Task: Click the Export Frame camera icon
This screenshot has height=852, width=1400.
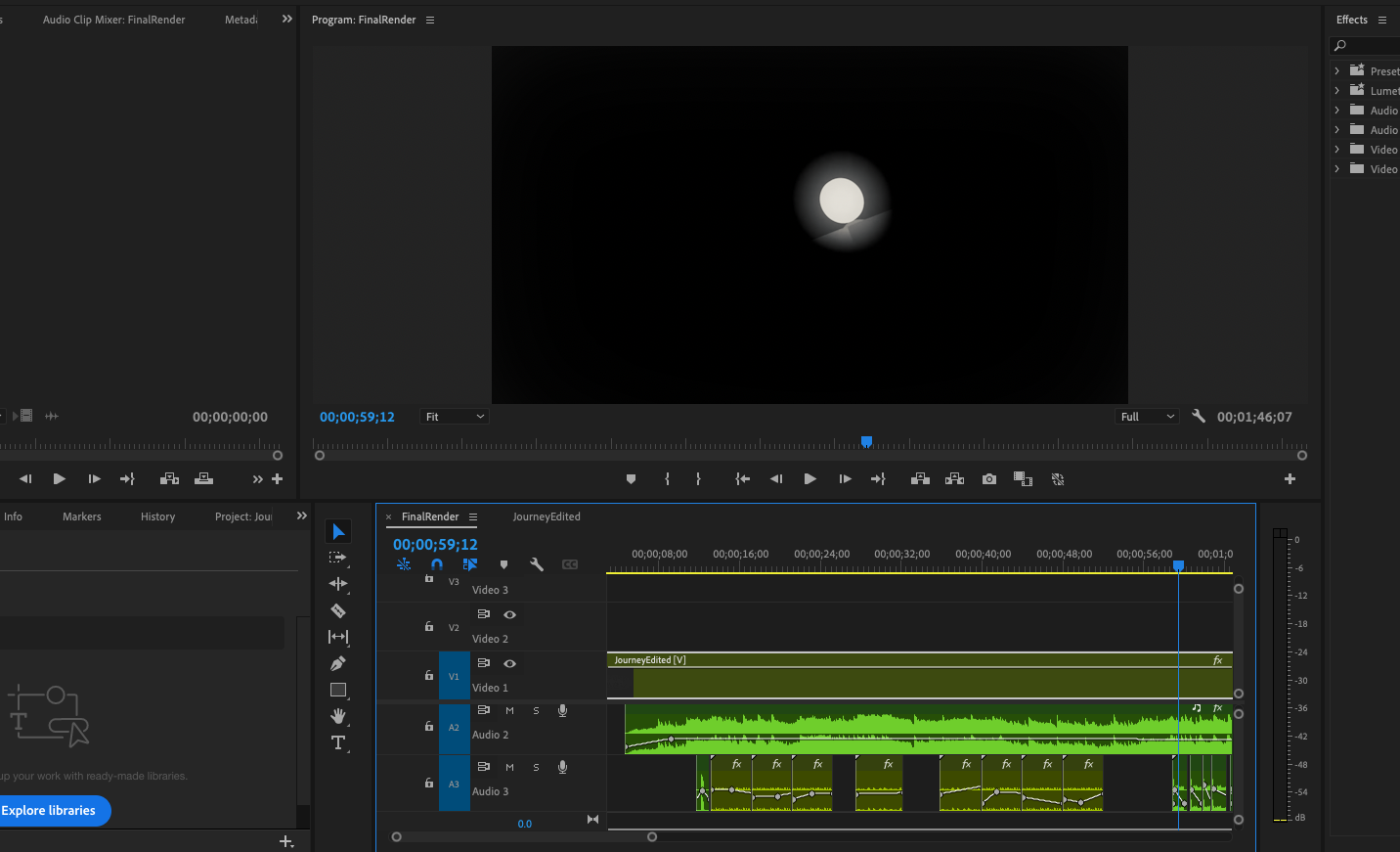Action: 989,479
